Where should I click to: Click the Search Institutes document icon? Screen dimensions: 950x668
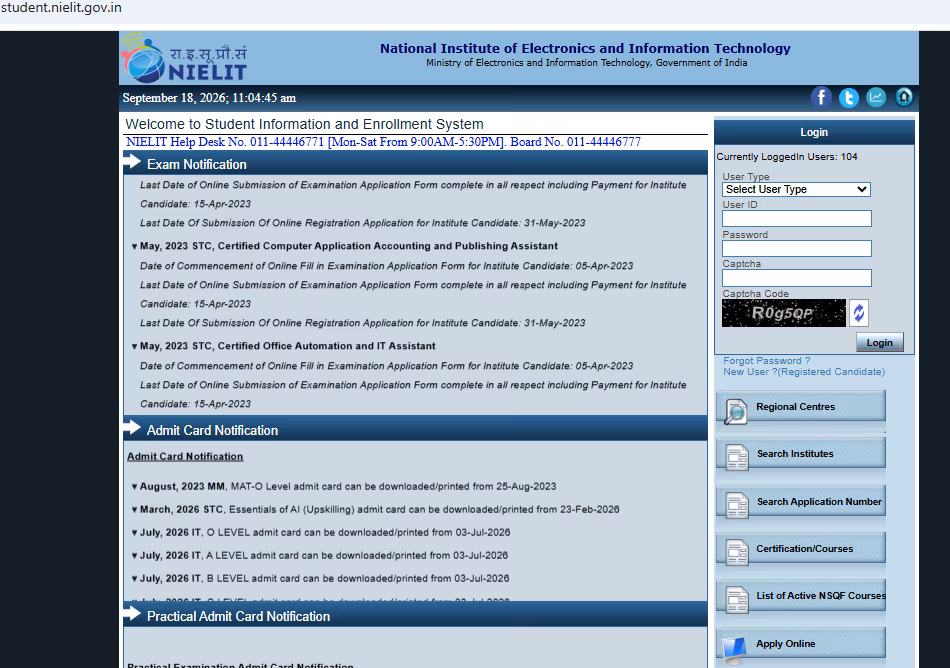click(x=737, y=458)
